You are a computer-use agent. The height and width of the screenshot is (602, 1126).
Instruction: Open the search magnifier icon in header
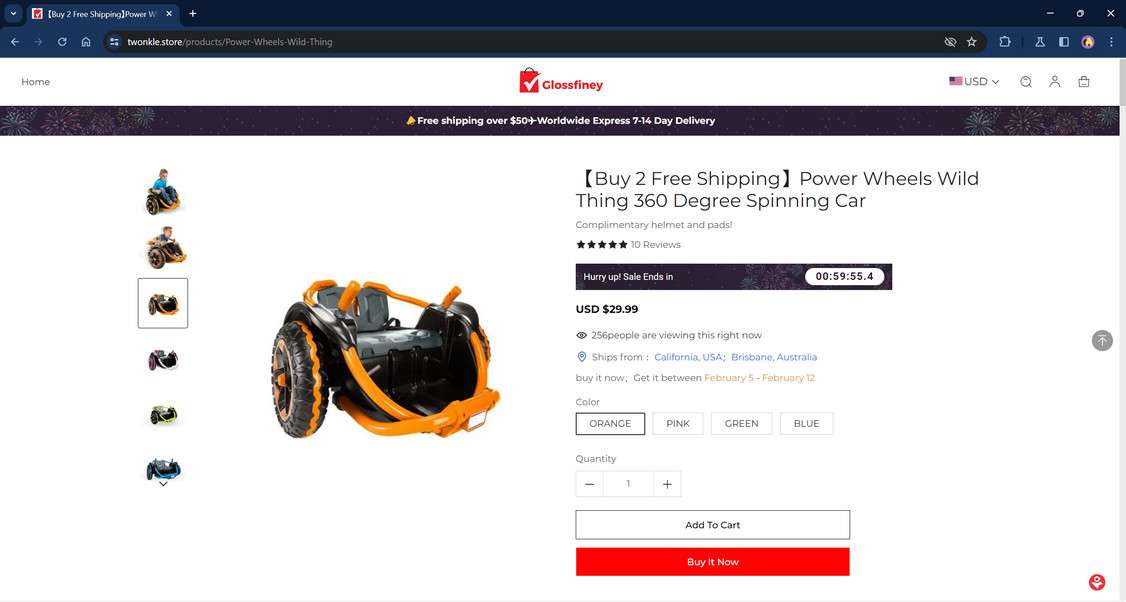[x=1025, y=82]
